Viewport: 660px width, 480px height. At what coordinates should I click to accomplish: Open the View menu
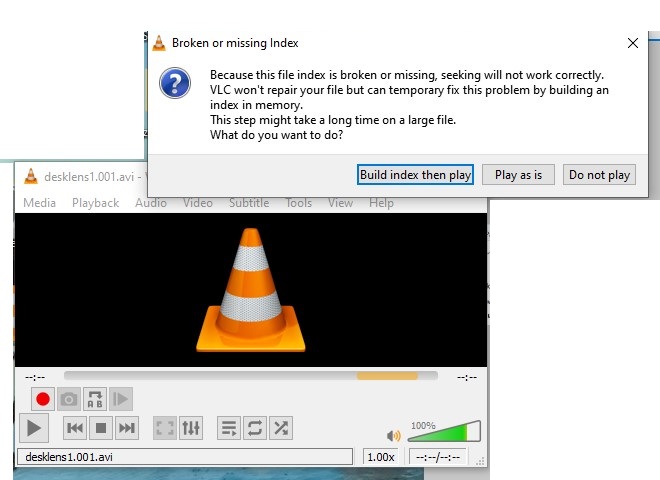click(x=340, y=203)
